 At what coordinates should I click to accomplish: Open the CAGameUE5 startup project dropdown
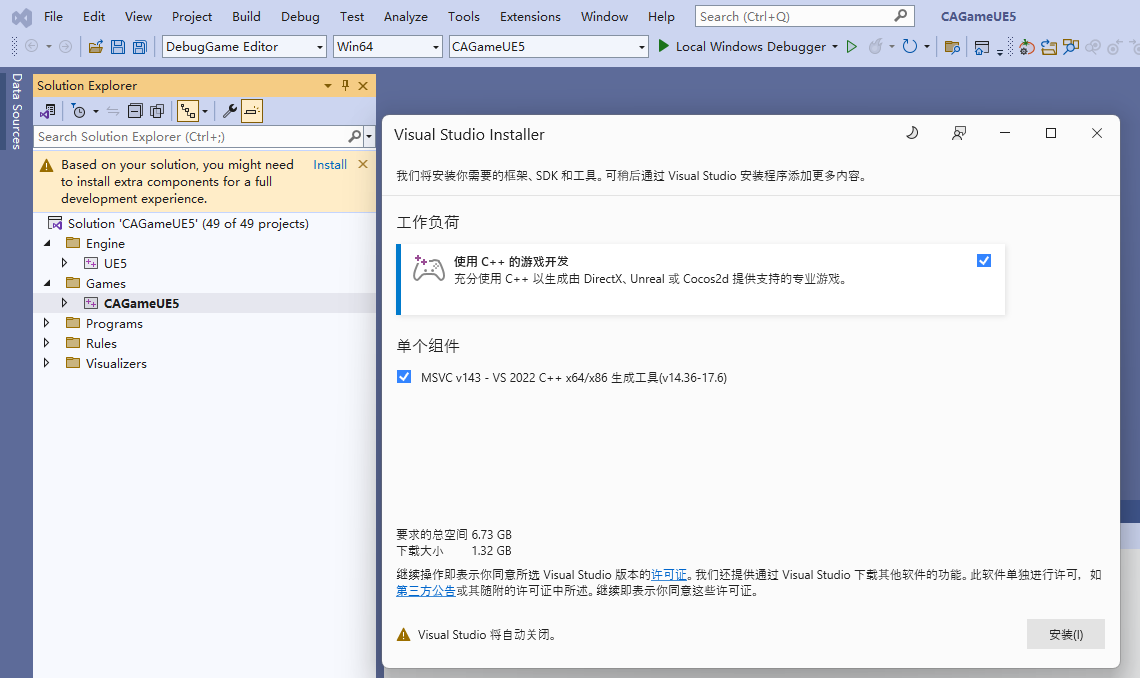pos(641,47)
